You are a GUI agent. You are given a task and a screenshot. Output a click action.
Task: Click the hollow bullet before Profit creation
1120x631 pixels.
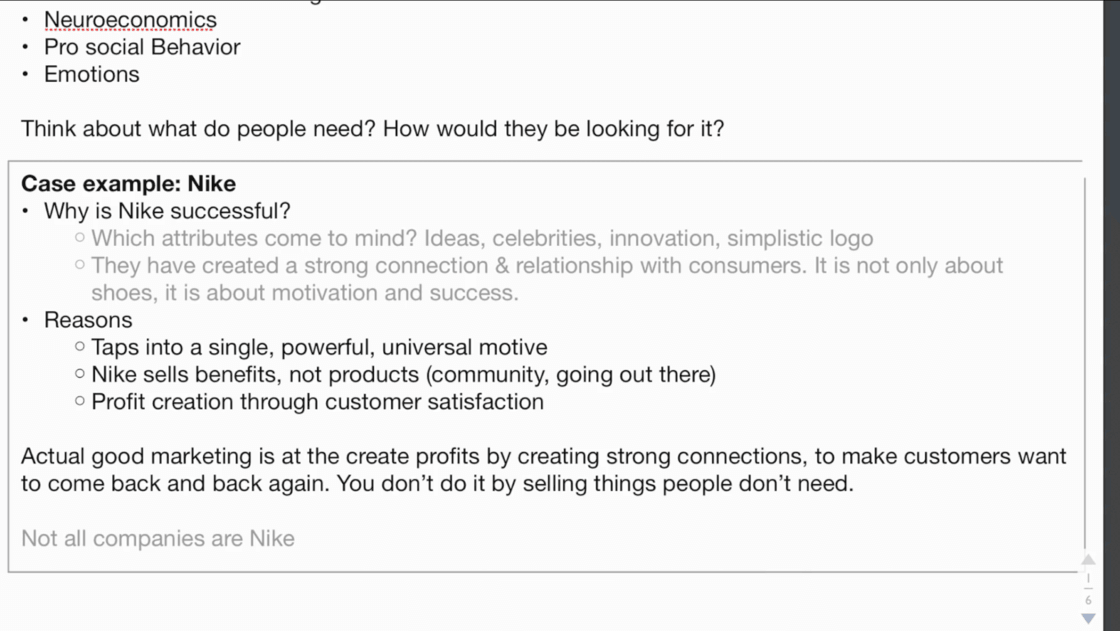[x=79, y=400]
